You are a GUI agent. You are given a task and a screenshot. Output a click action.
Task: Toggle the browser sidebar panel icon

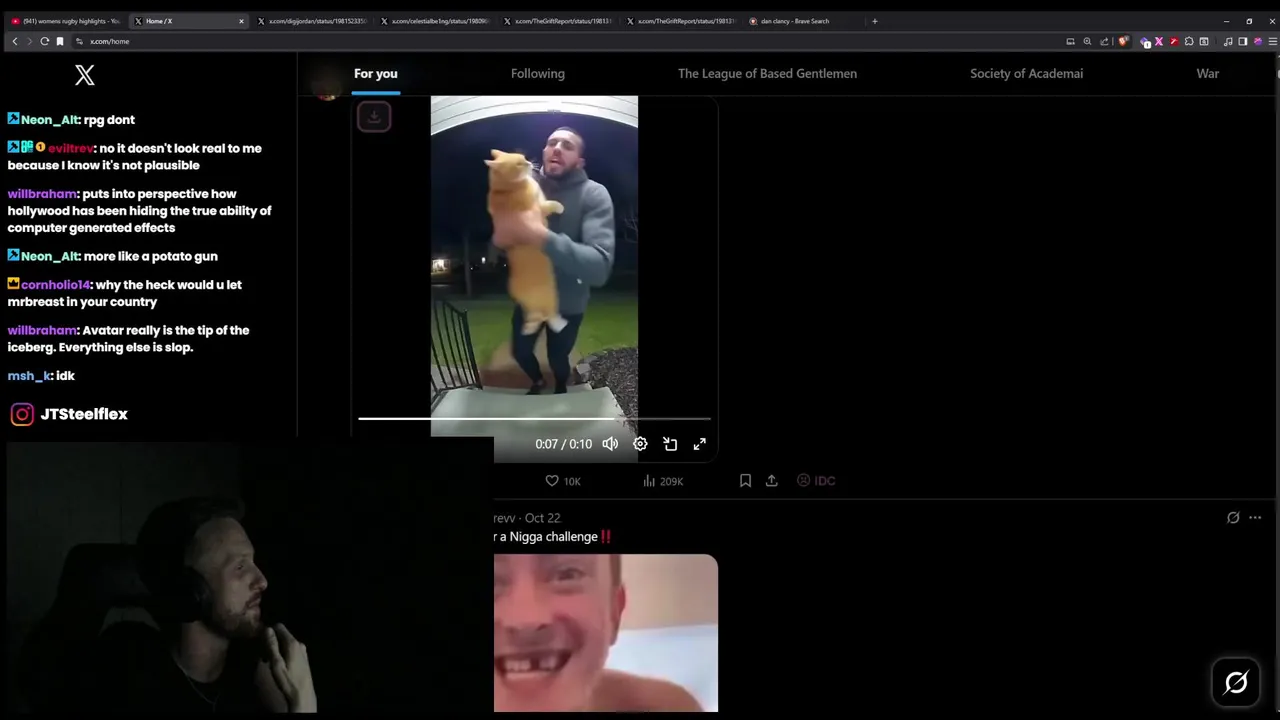(x=1243, y=41)
